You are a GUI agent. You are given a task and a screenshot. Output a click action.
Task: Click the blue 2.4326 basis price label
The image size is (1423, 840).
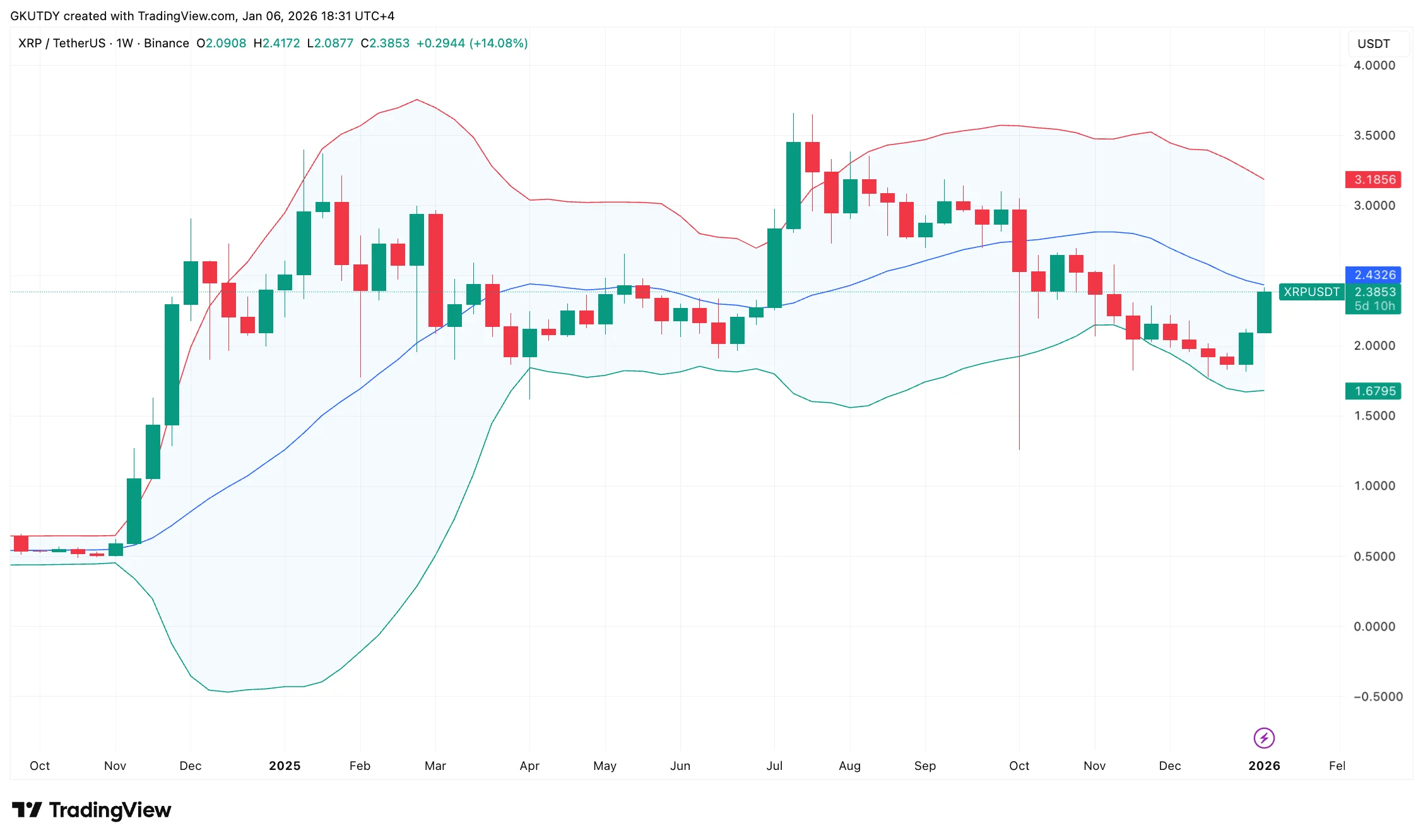[1374, 275]
